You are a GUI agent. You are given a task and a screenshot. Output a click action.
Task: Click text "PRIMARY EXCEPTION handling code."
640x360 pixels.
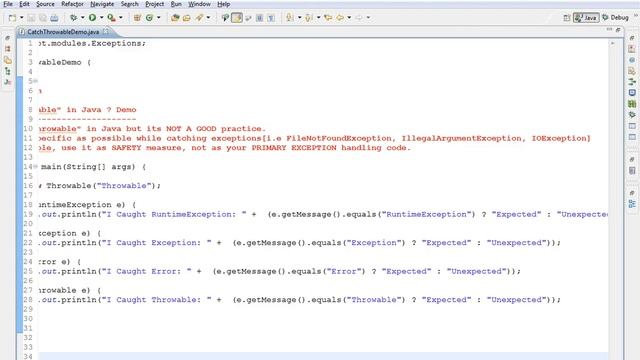[x=330, y=148]
